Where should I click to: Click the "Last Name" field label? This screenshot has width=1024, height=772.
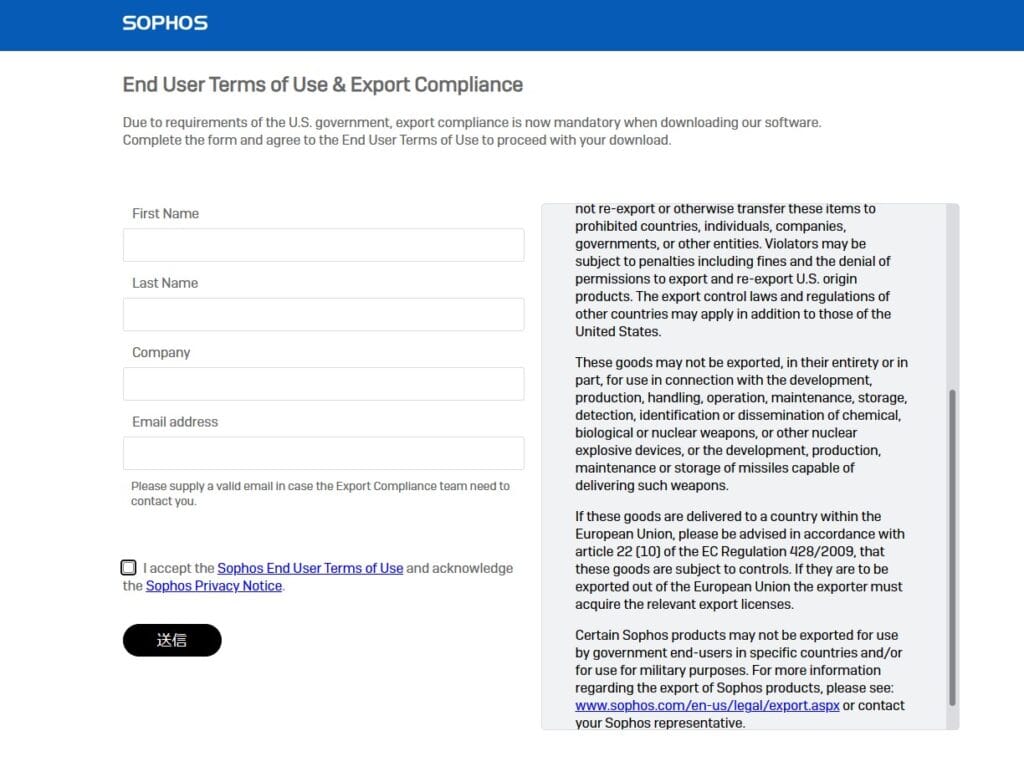pyautogui.click(x=165, y=283)
